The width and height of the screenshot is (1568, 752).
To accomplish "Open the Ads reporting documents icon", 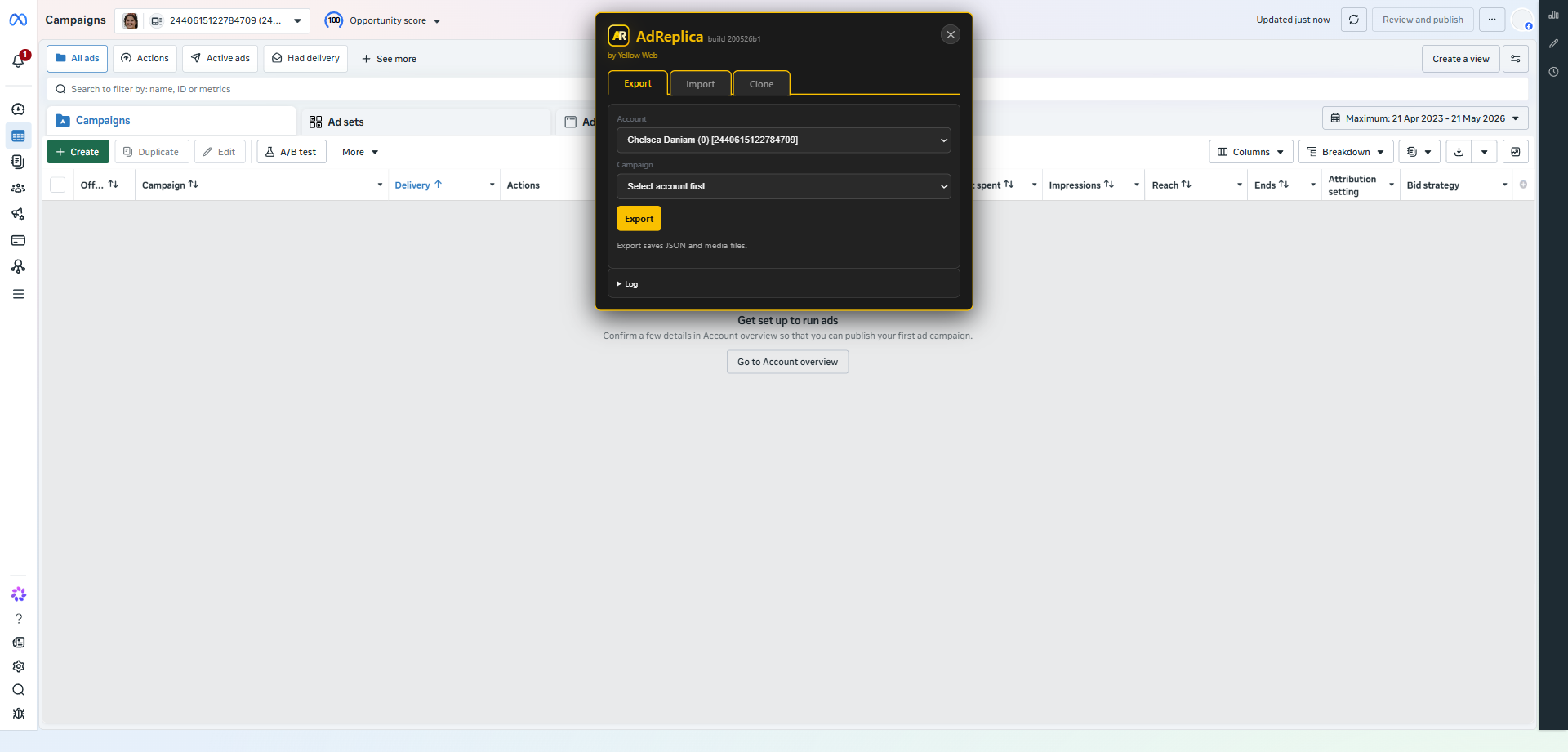I will tap(18, 162).
